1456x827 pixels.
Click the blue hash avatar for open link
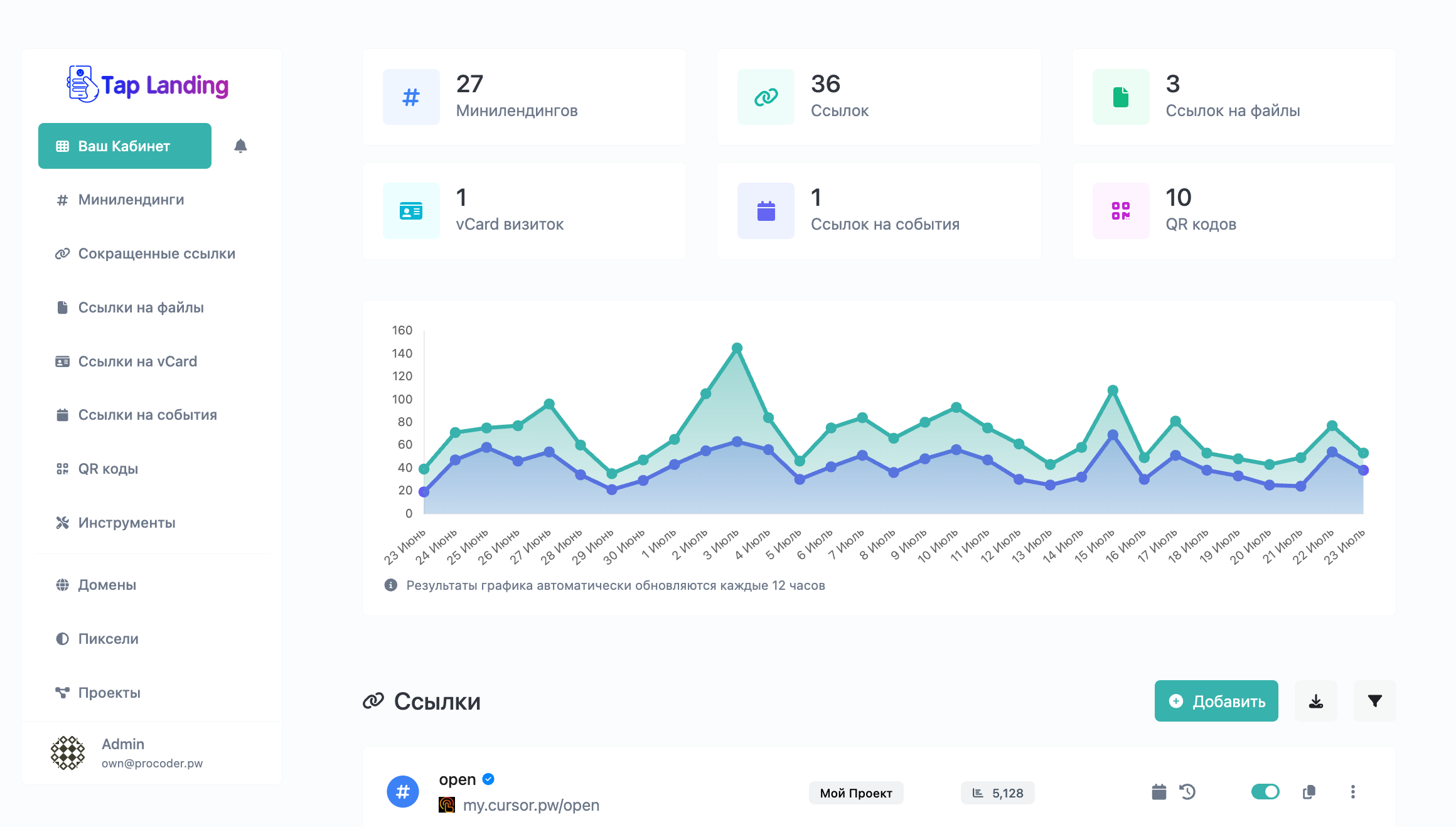402,792
